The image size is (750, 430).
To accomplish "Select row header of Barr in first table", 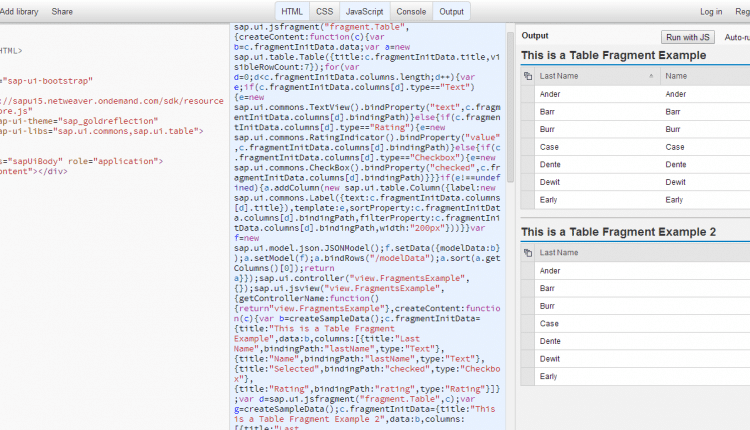I will 528,112.
